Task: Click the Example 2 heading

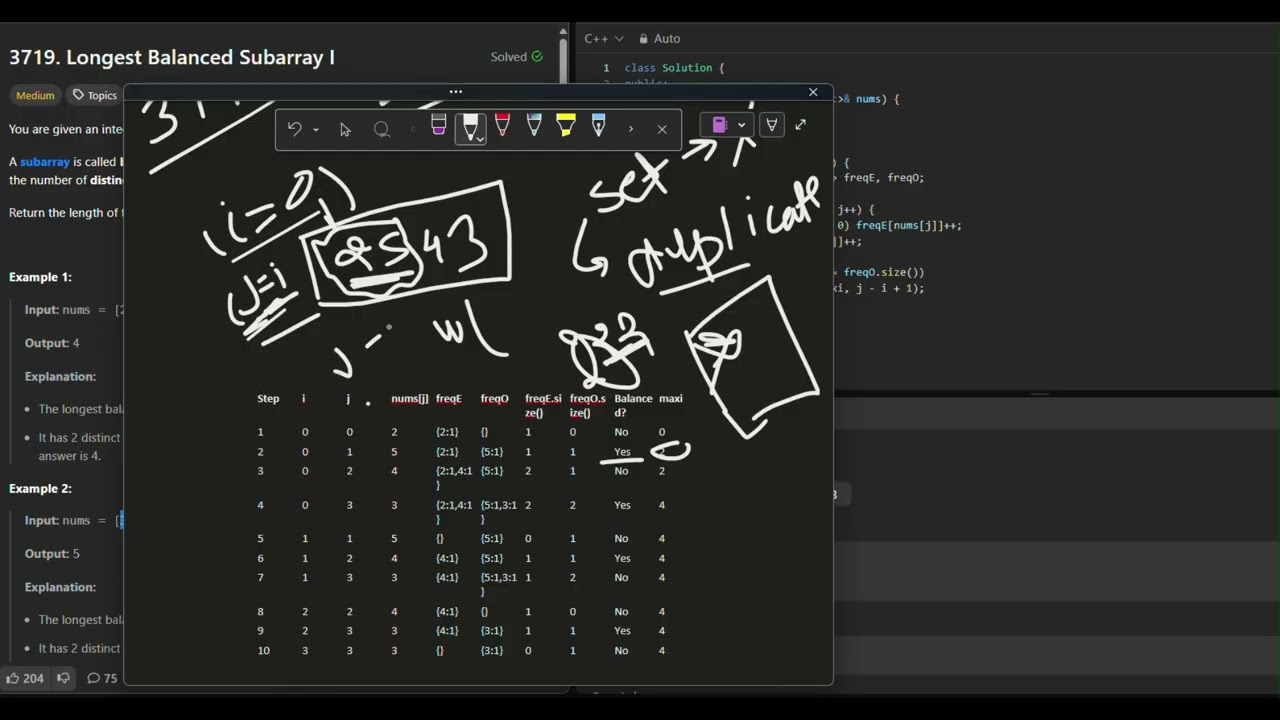Action: tap(40, 488)
